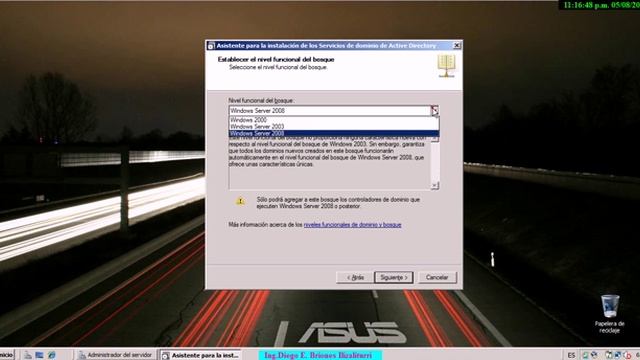Launch Internet Explorer from quick launch

tap(52, 355)
